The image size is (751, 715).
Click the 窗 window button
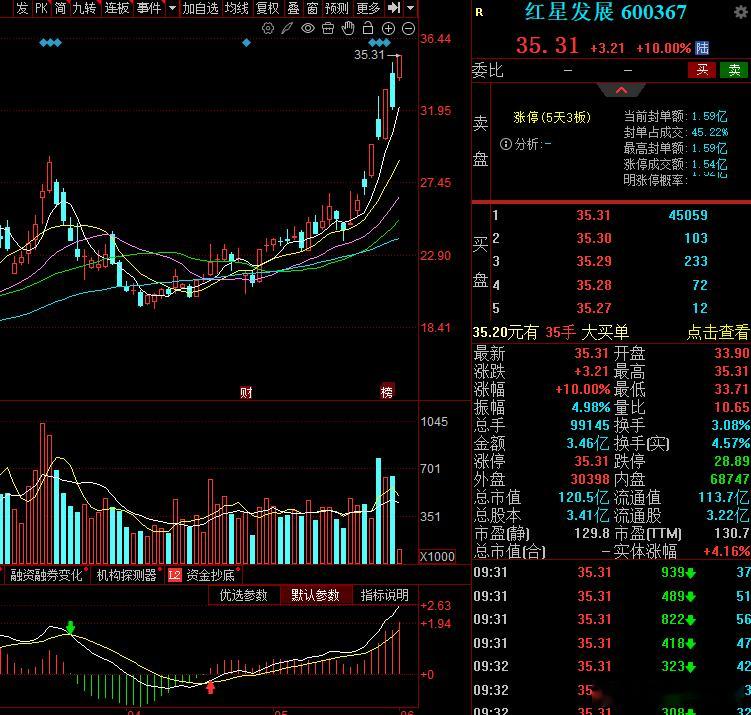312,8
